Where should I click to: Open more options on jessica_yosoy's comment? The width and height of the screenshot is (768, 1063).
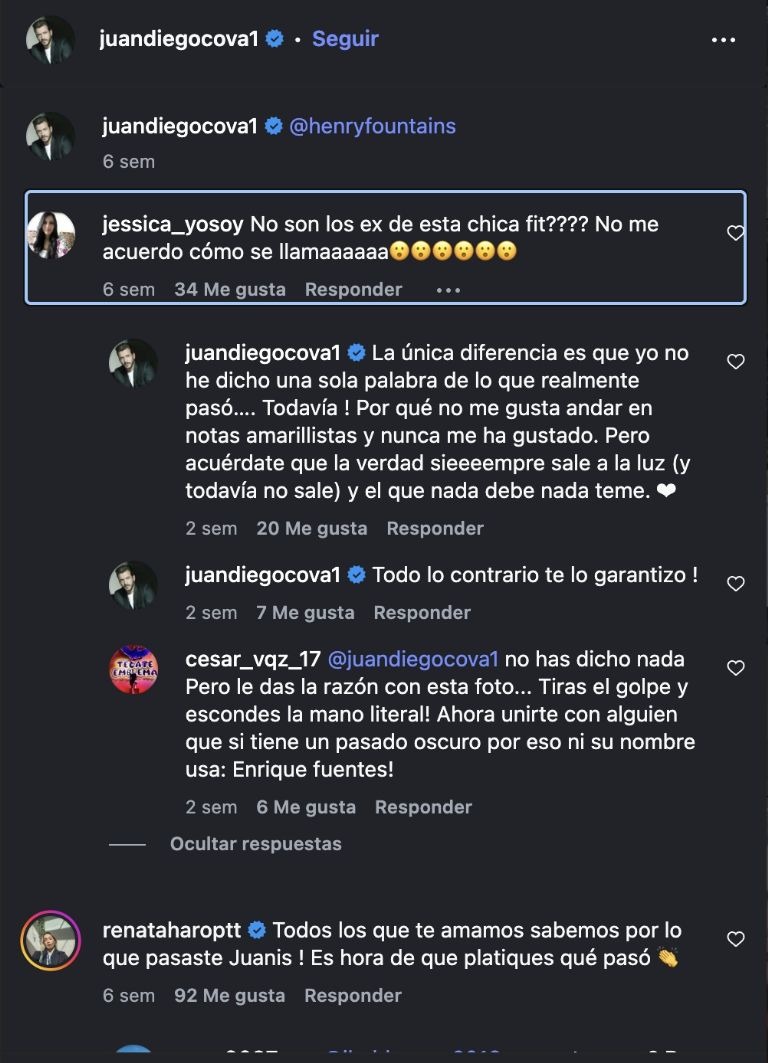(448, 290)
